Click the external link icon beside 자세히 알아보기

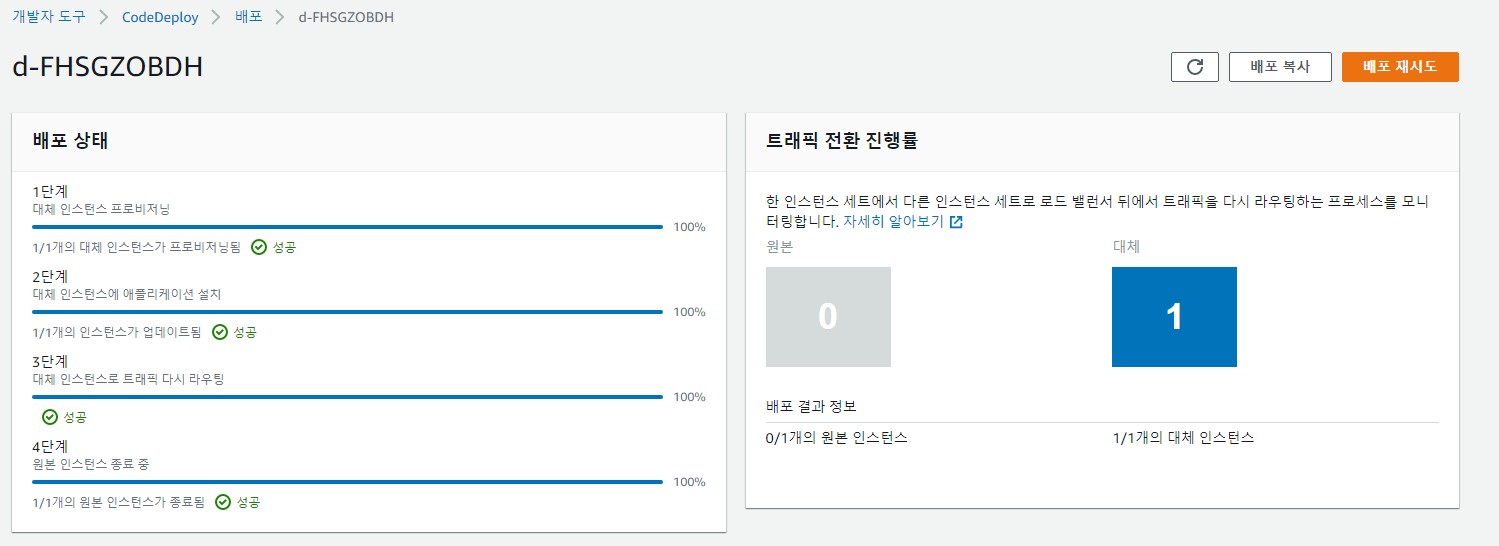click(956, 222)
